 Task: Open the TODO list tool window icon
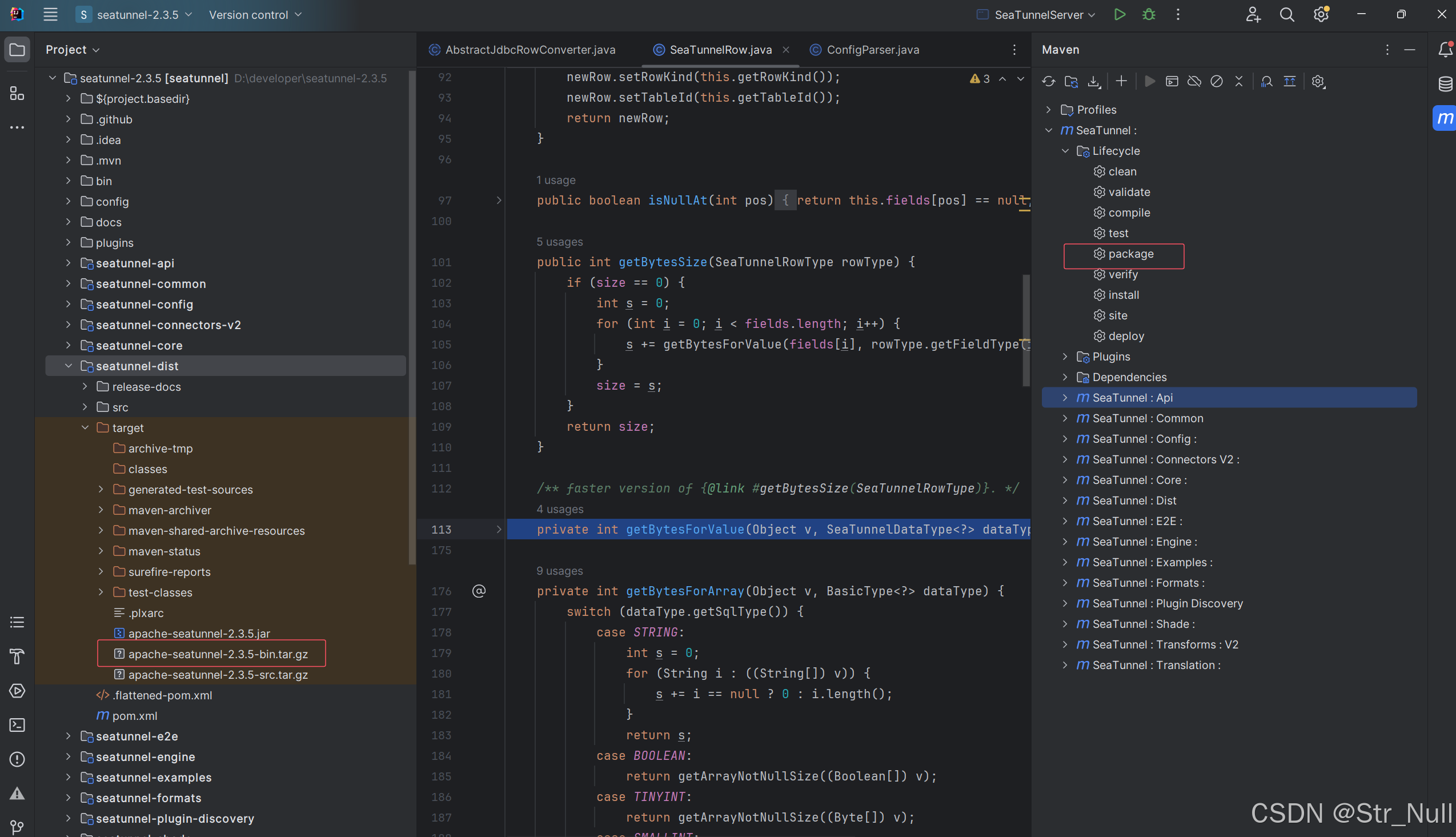(17, 622)
